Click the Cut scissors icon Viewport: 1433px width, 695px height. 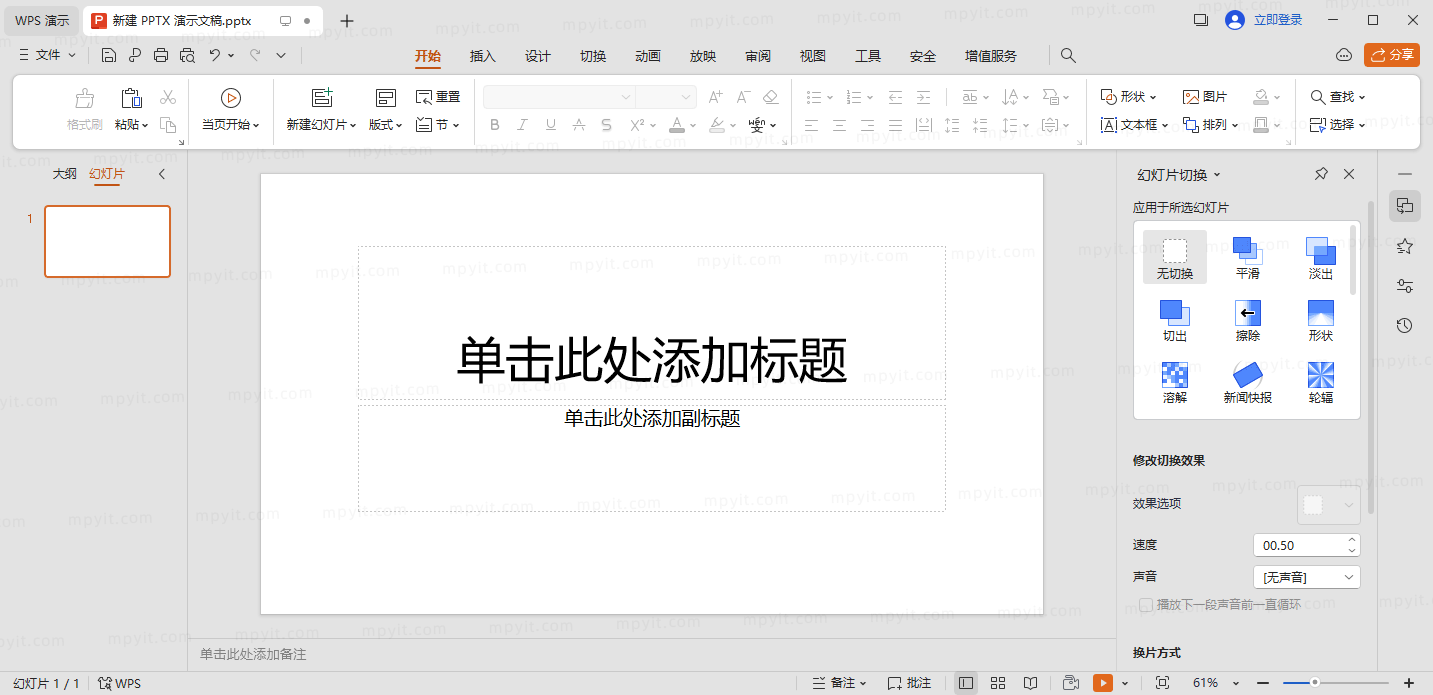(168, 97)
